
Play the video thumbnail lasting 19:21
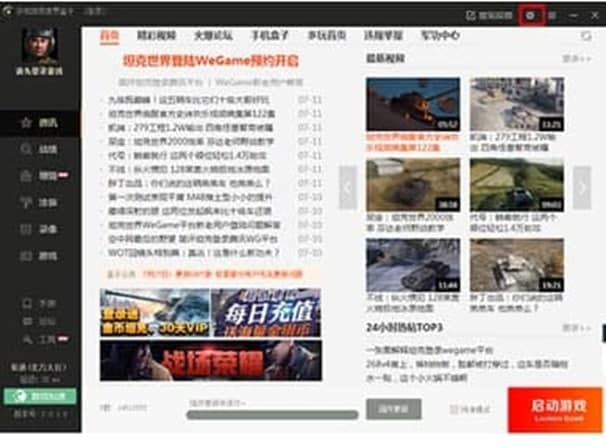(517, 265)
